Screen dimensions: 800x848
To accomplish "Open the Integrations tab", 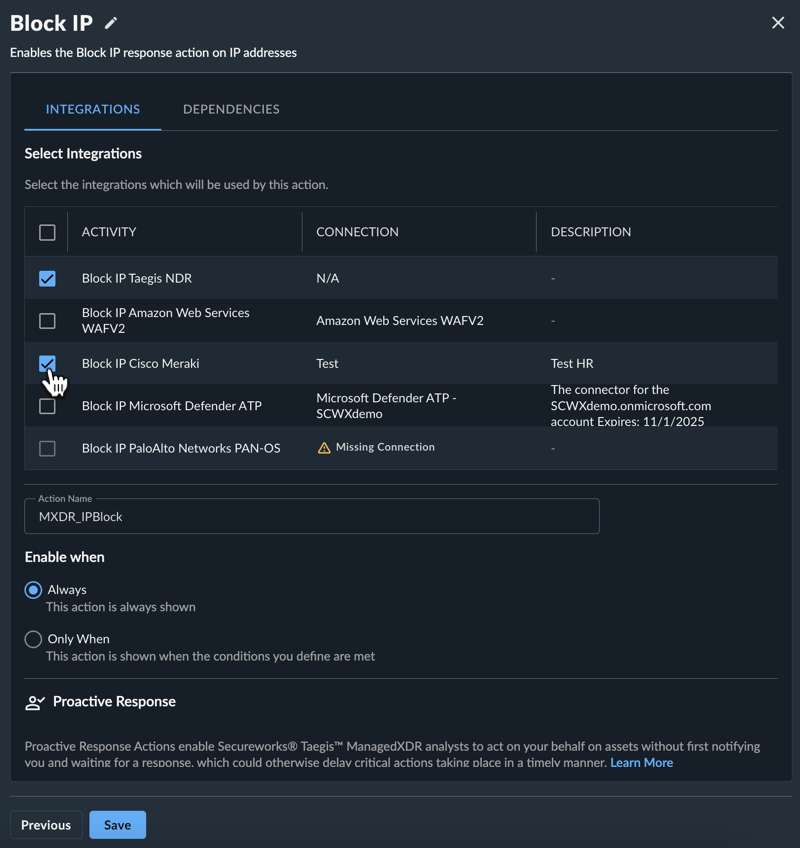I will click(92, 109).
